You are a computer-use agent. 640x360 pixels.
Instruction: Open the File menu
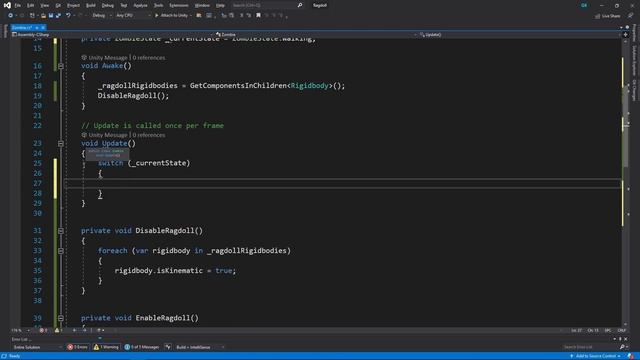click(x=18, y=5)
